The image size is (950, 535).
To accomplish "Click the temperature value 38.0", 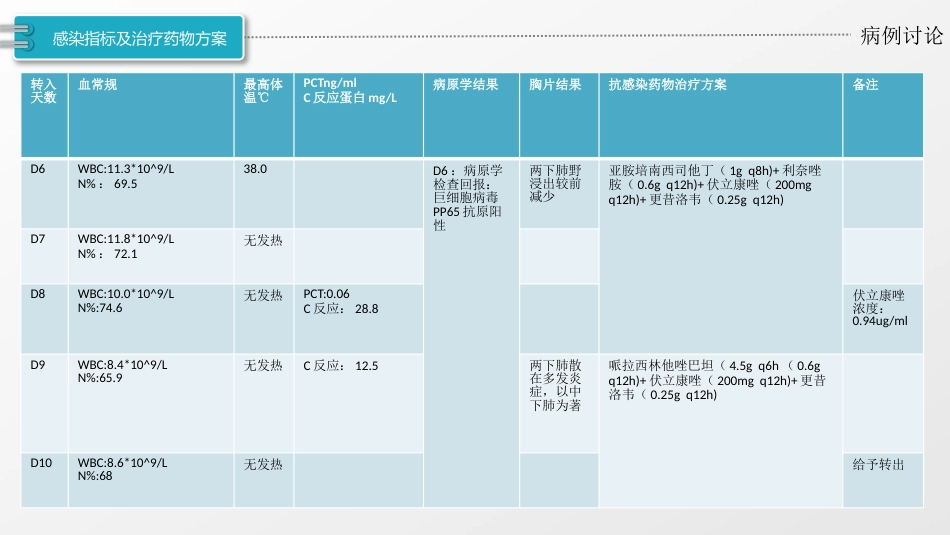I will pyautogui.click(x=255, y=169).
